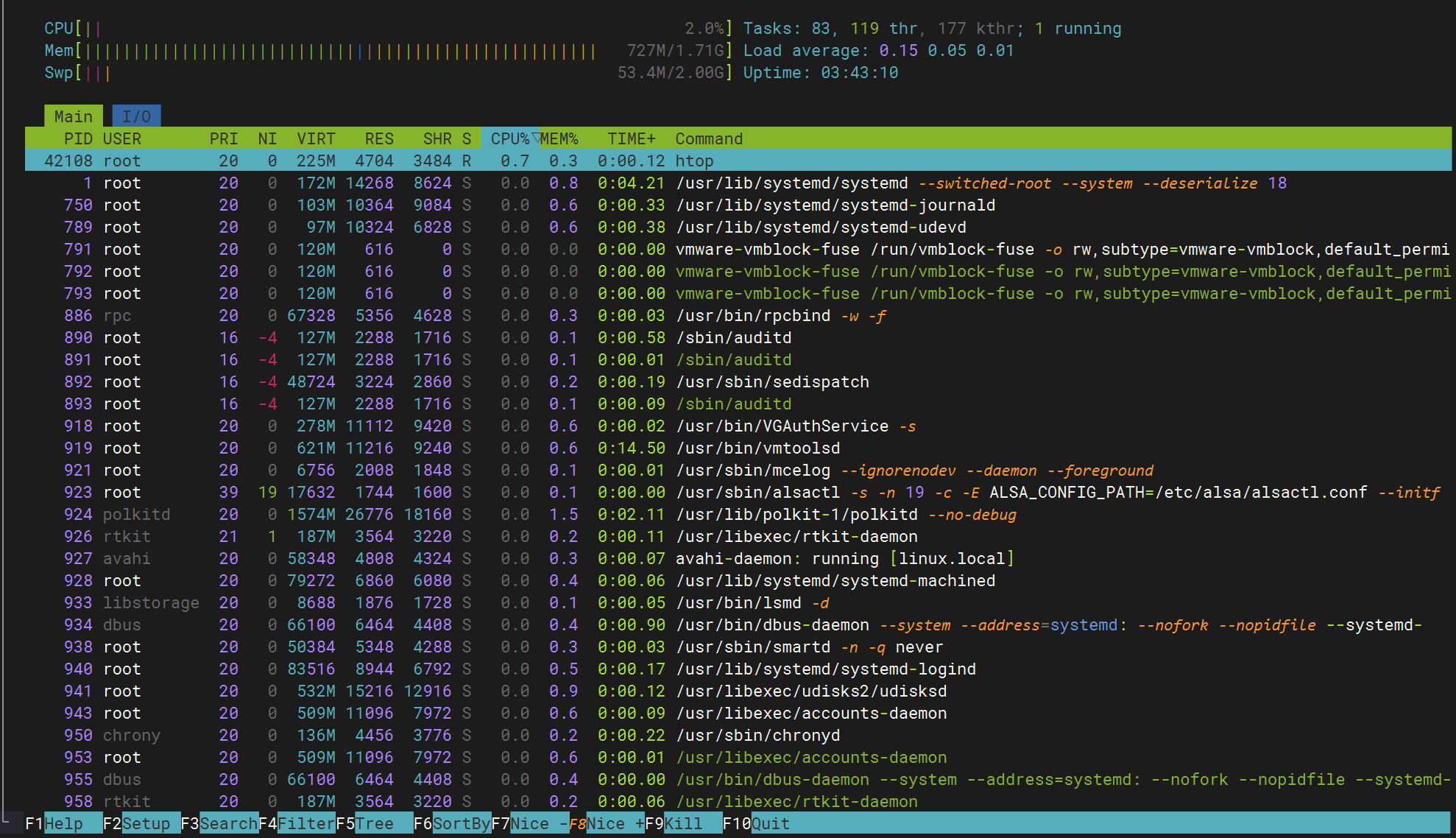Switch to the I/O tab
The width and height of the screenshot is (1456, 838).
(x=136, y=116)
